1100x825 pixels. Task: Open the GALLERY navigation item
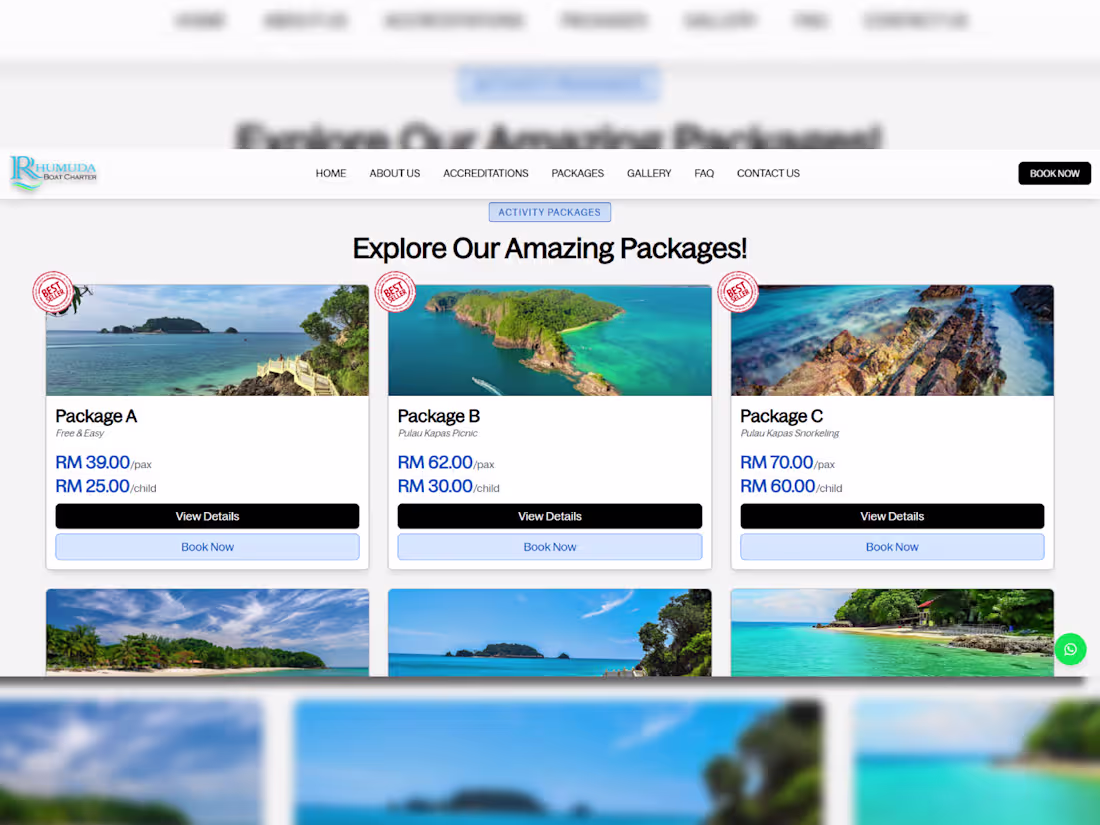pos(649,173)
